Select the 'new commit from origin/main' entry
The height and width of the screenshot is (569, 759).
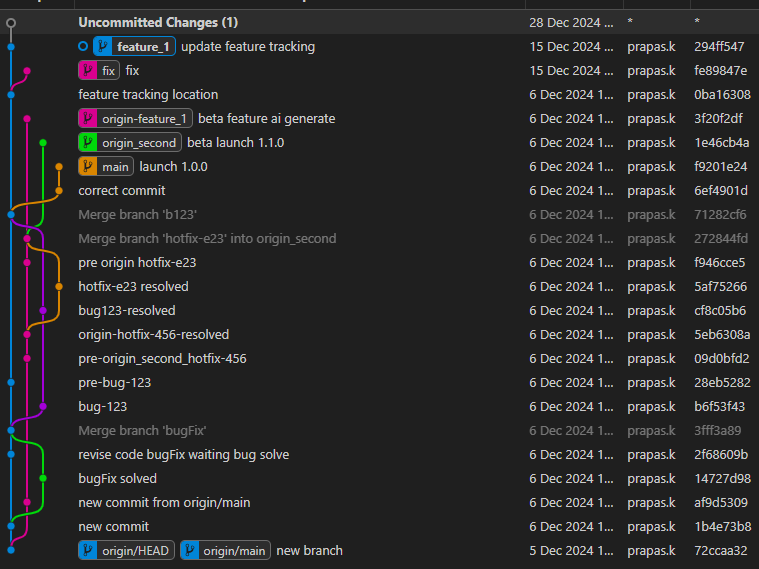tap(164, 503)
